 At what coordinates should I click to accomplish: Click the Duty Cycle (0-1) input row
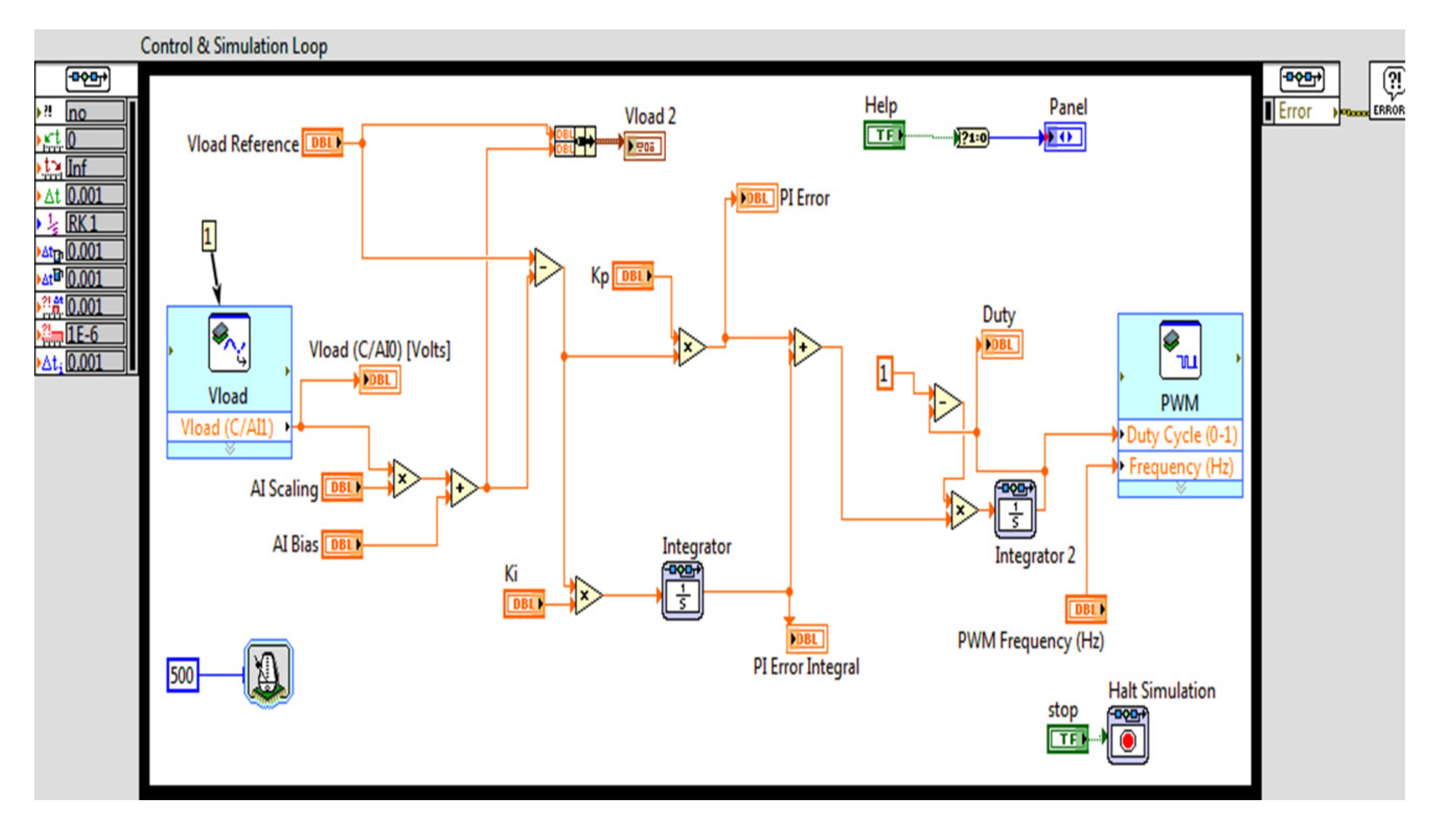pos(1181,435)
